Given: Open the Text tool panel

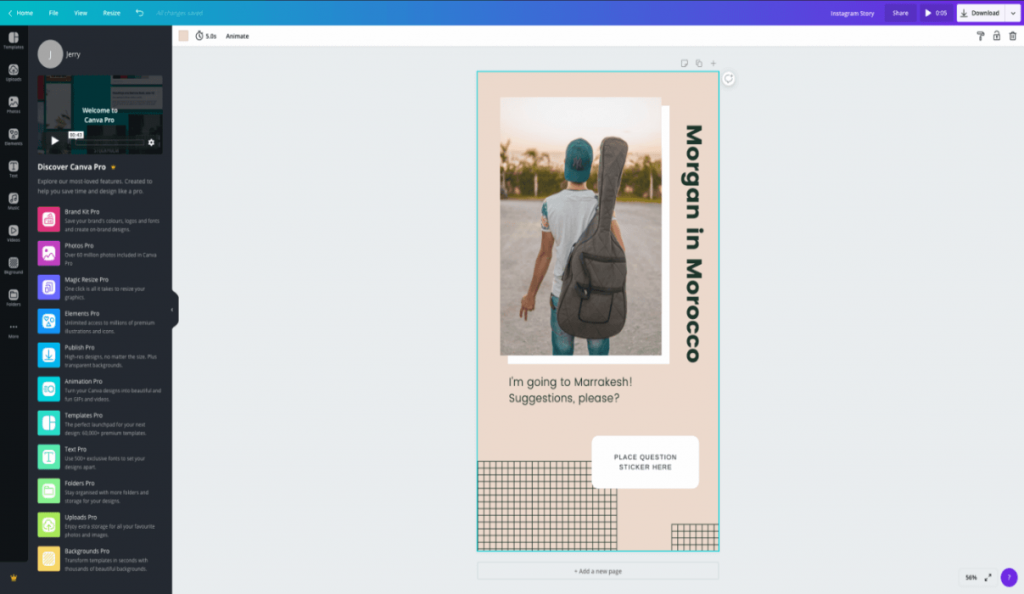Looking at the screenshot, I should point(13,168).
